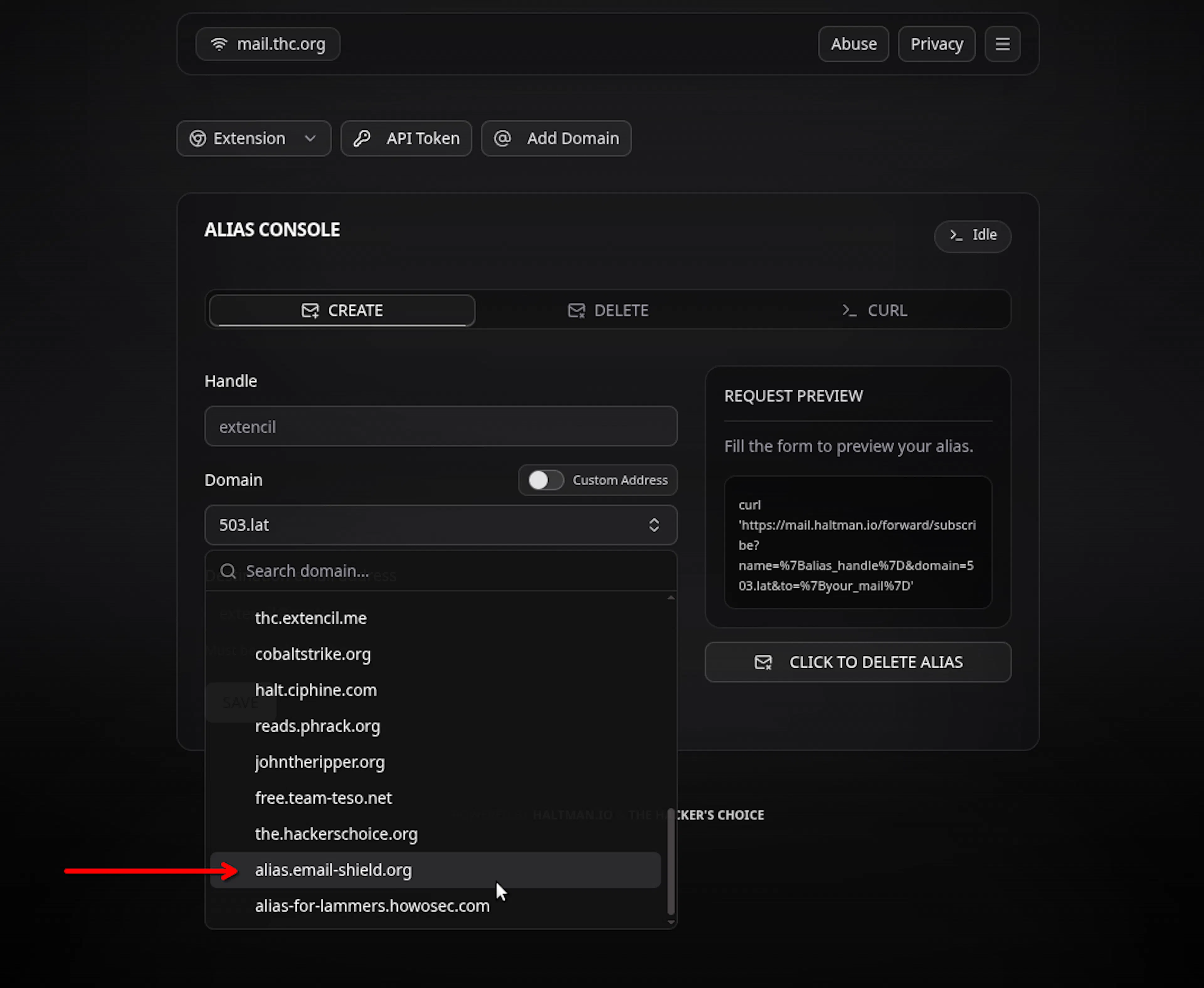Viewport: 1204px width, 988px height.
Task: Click the wifi icon beside mail.thc.org
Action: tap(219, 44)
